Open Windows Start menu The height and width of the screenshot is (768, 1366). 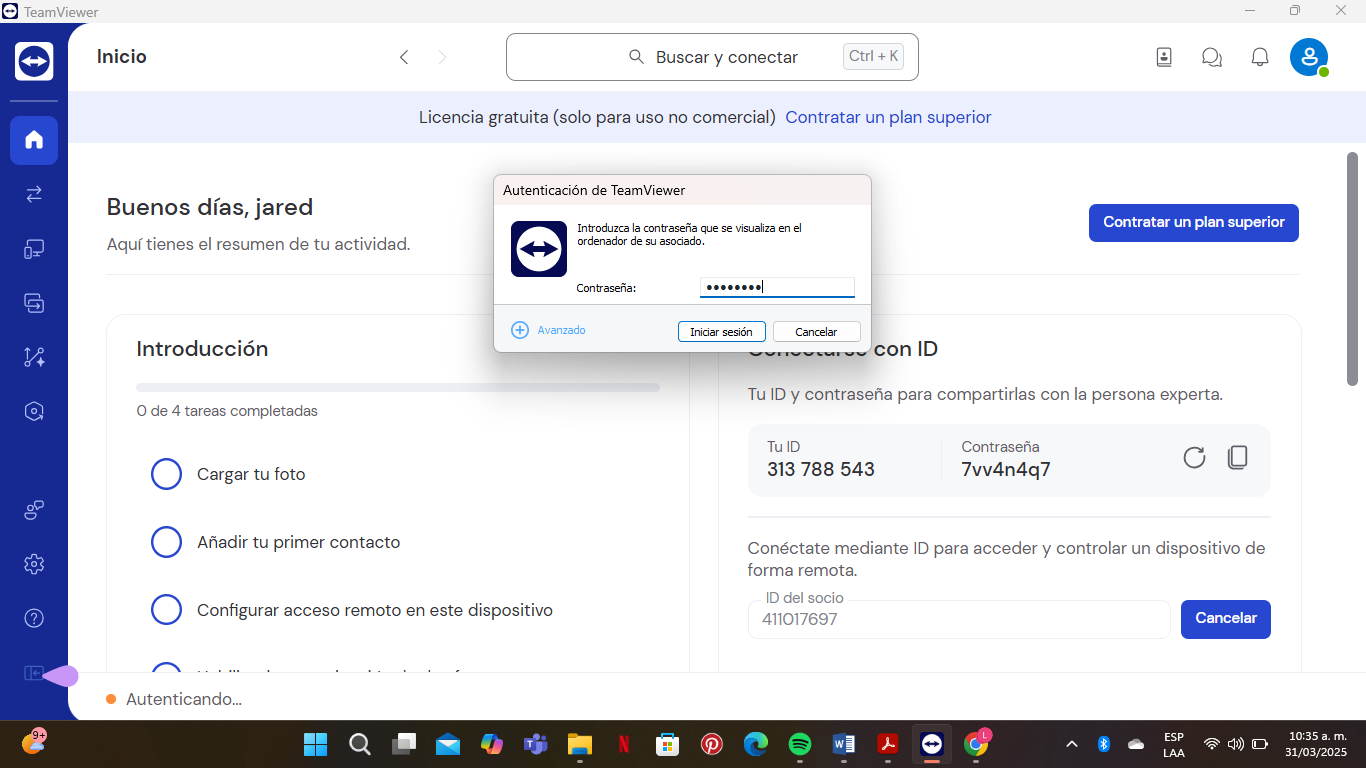coord(315,744)
